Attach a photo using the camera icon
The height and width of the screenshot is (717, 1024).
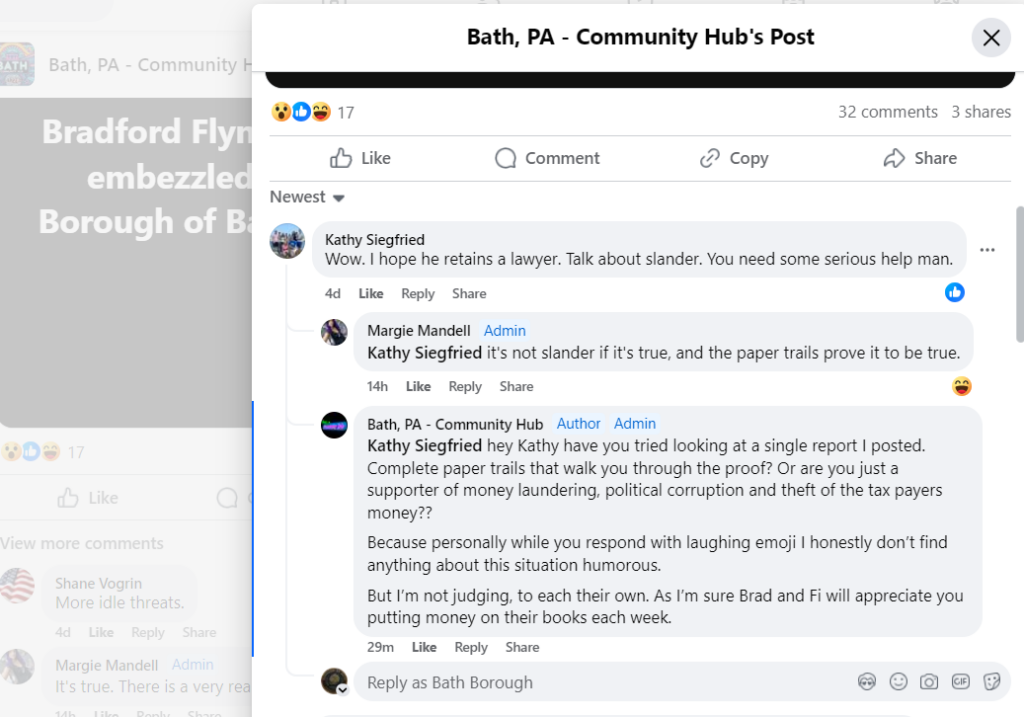(929, 682)
